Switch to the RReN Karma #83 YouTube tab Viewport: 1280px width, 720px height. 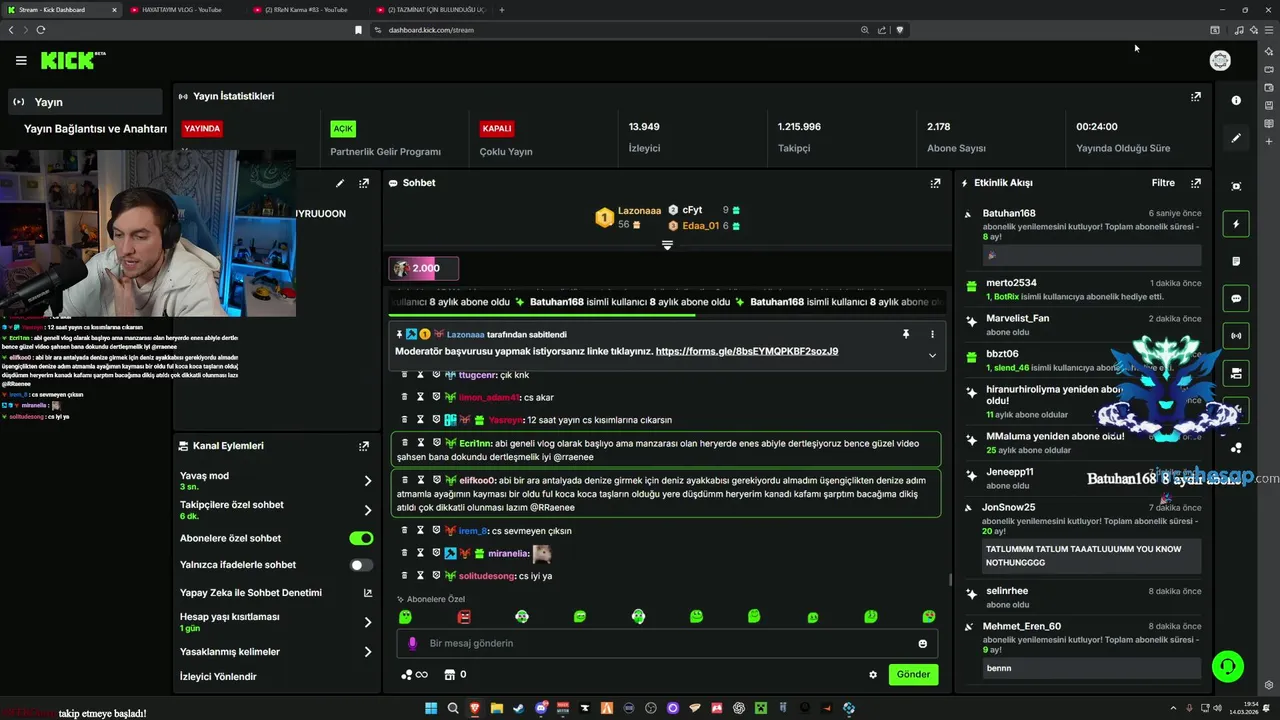coord(307,10)
